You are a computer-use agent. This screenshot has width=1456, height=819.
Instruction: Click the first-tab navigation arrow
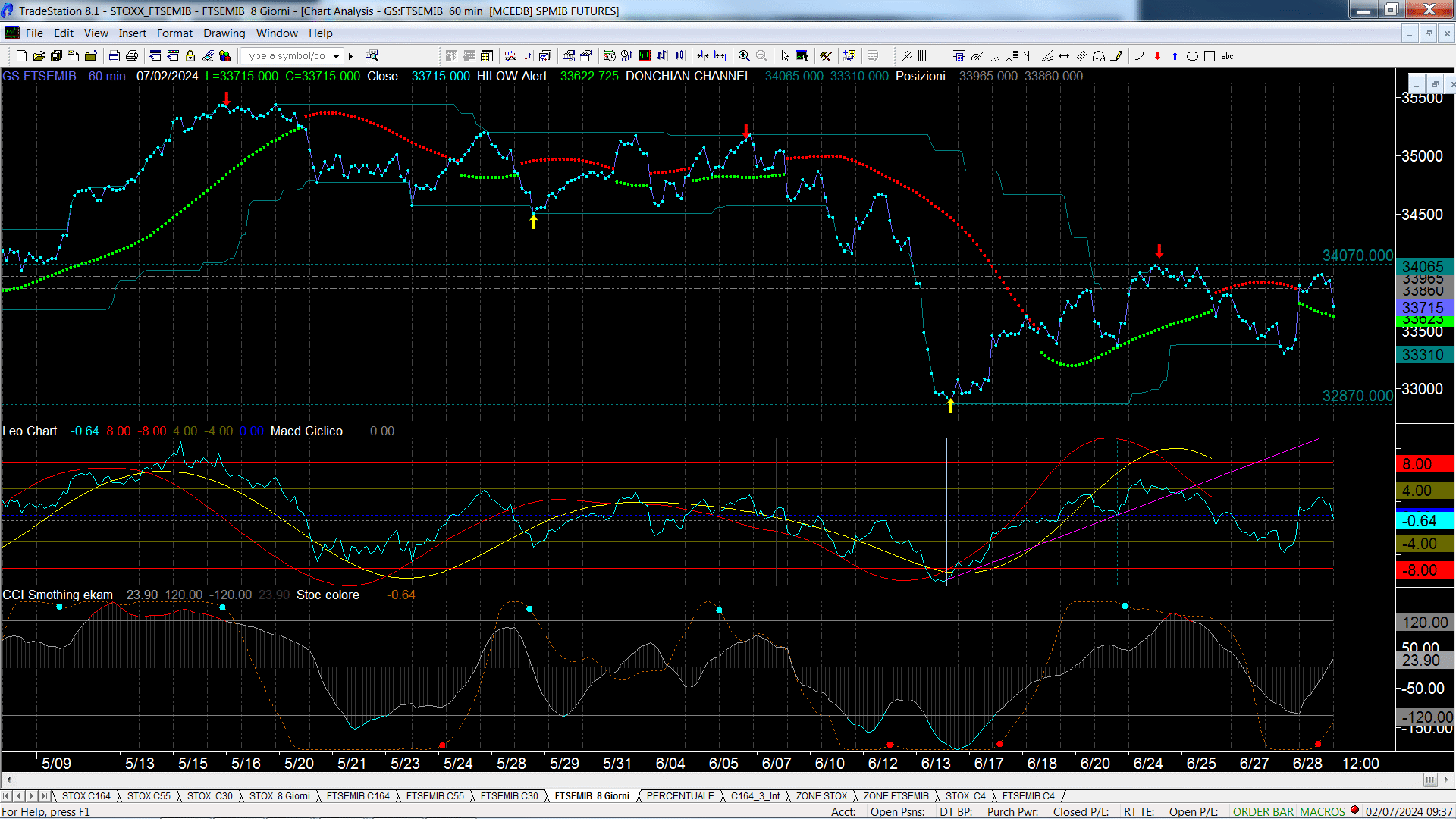7,796
